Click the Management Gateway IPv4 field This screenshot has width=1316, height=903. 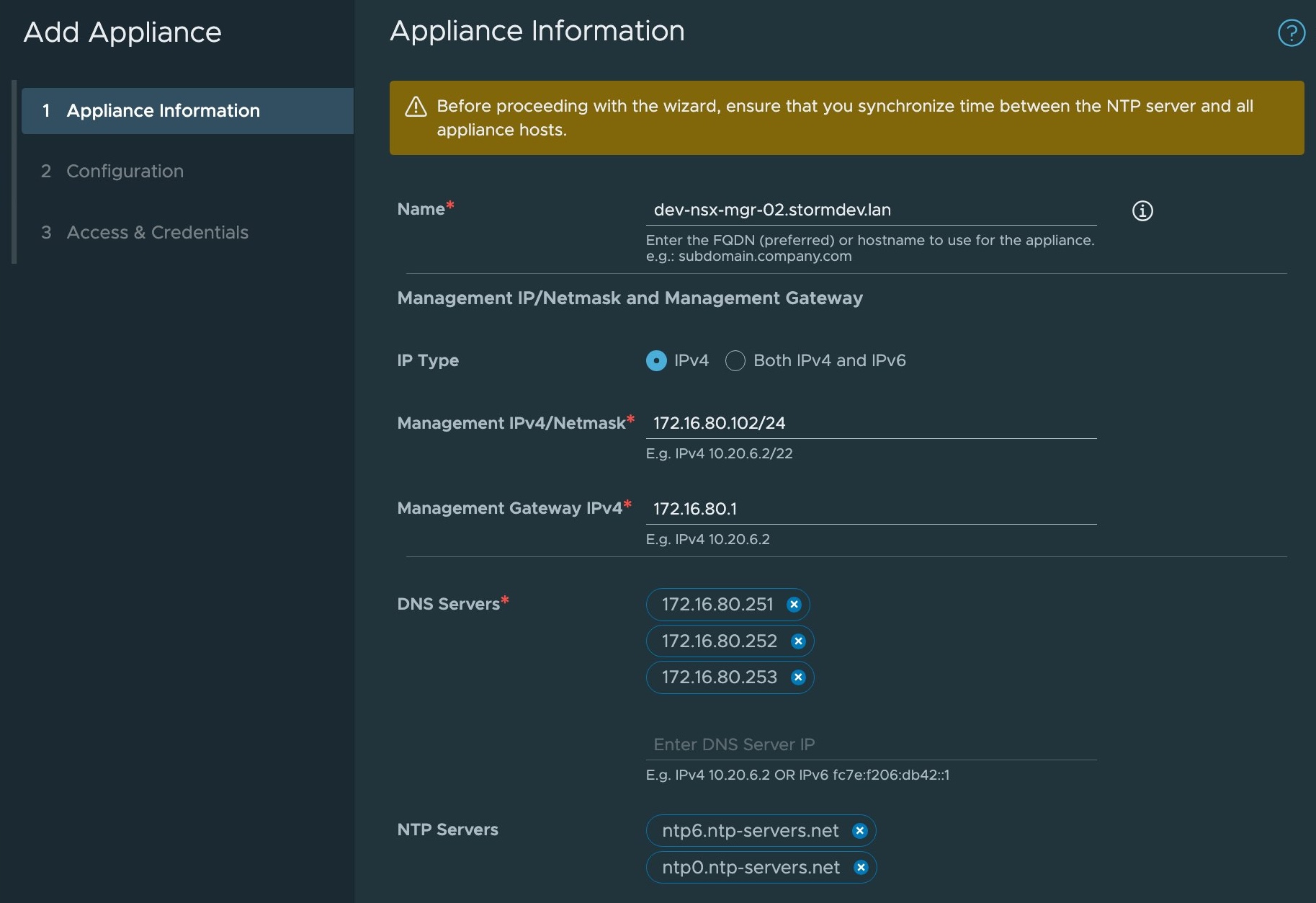870,509
